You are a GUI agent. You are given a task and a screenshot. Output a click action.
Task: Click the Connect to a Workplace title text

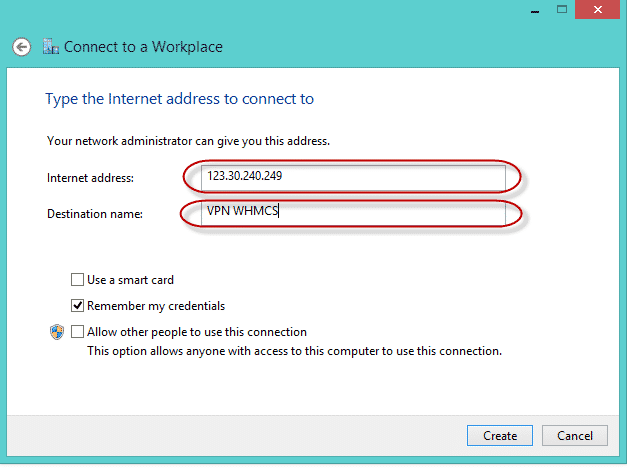pyautogui.click(x=143, y=47)
